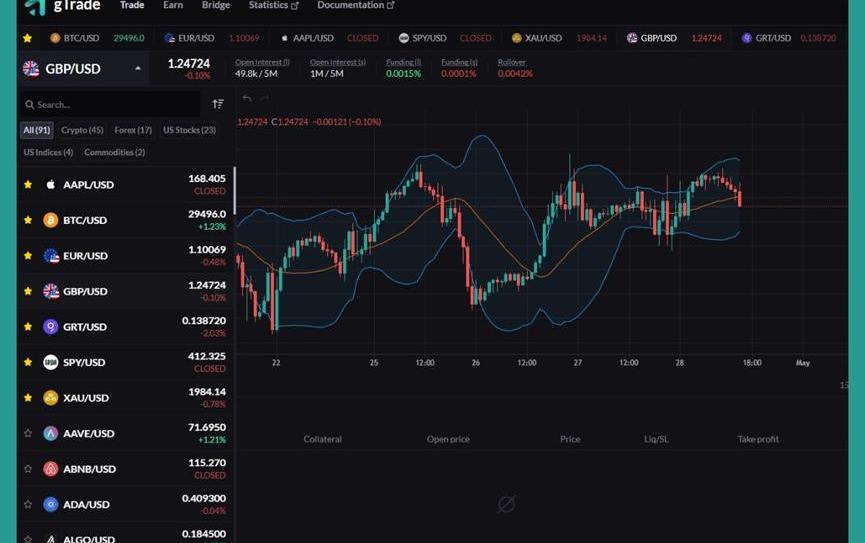This screenshot has width=865, height=543.
Task: Add AAVE/USD to favorites with its star
Action: click(28, 433)
